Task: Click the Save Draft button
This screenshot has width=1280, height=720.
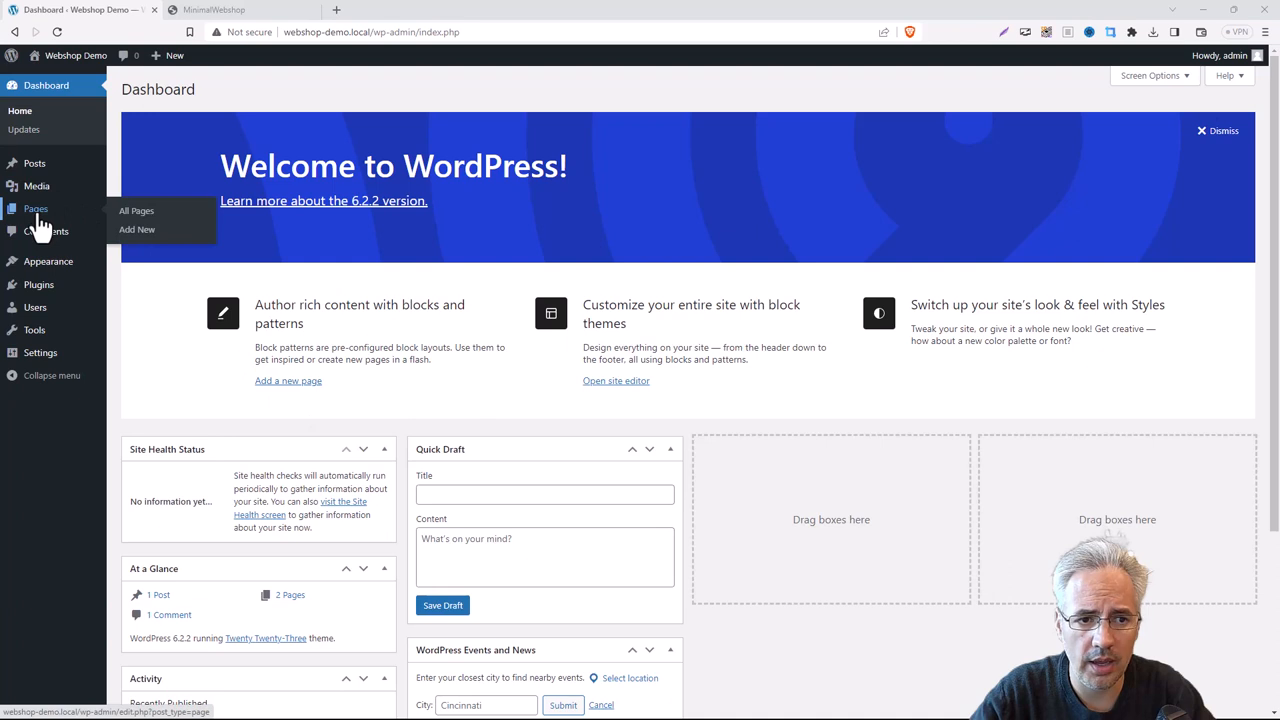Action: 443,606
